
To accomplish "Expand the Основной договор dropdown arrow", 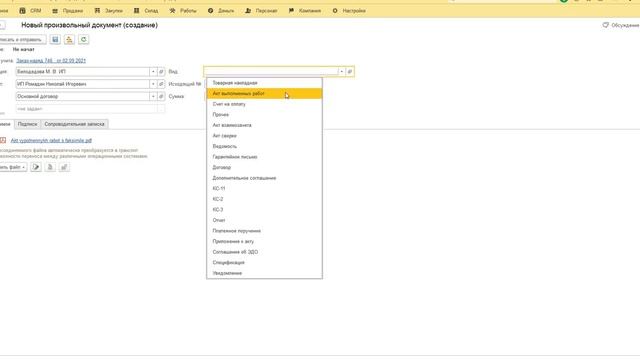I will coord(153,96).
